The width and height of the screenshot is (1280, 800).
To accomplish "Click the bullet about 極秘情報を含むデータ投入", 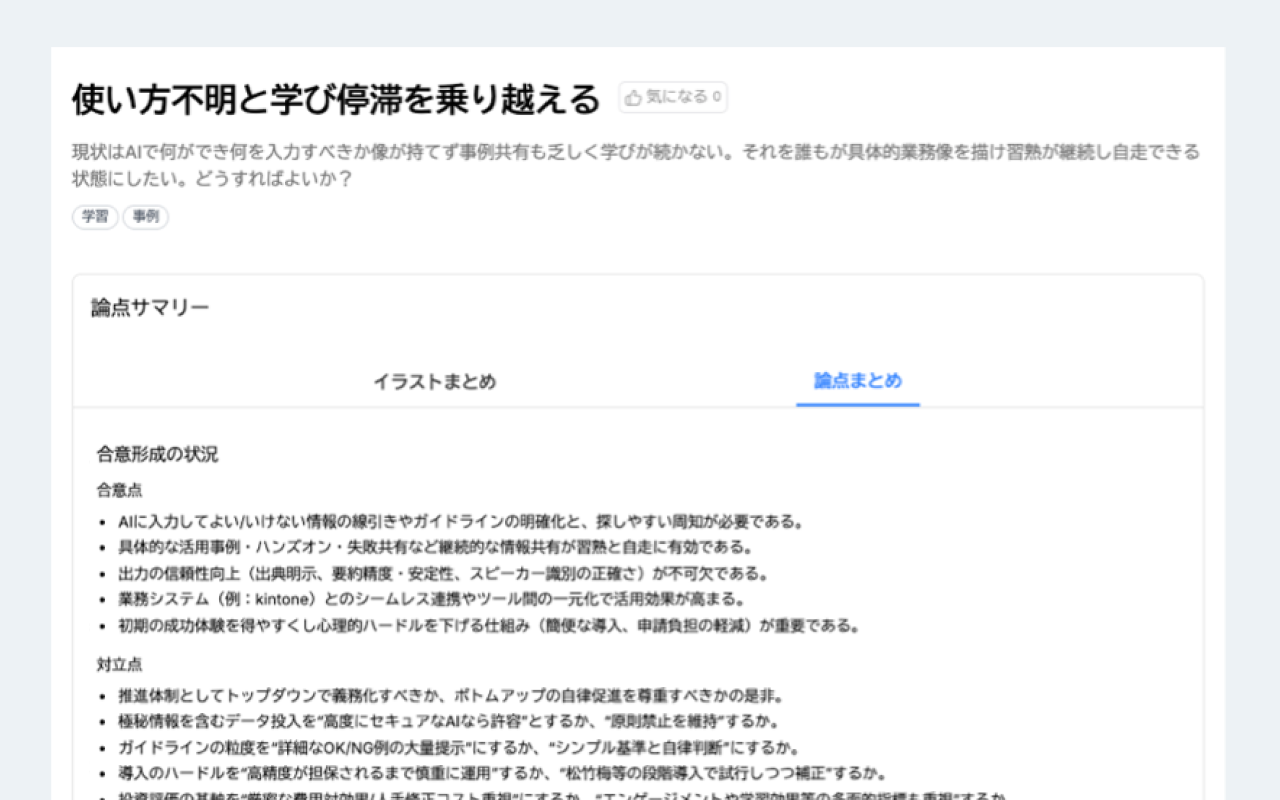I will click(x=448, y=722).
